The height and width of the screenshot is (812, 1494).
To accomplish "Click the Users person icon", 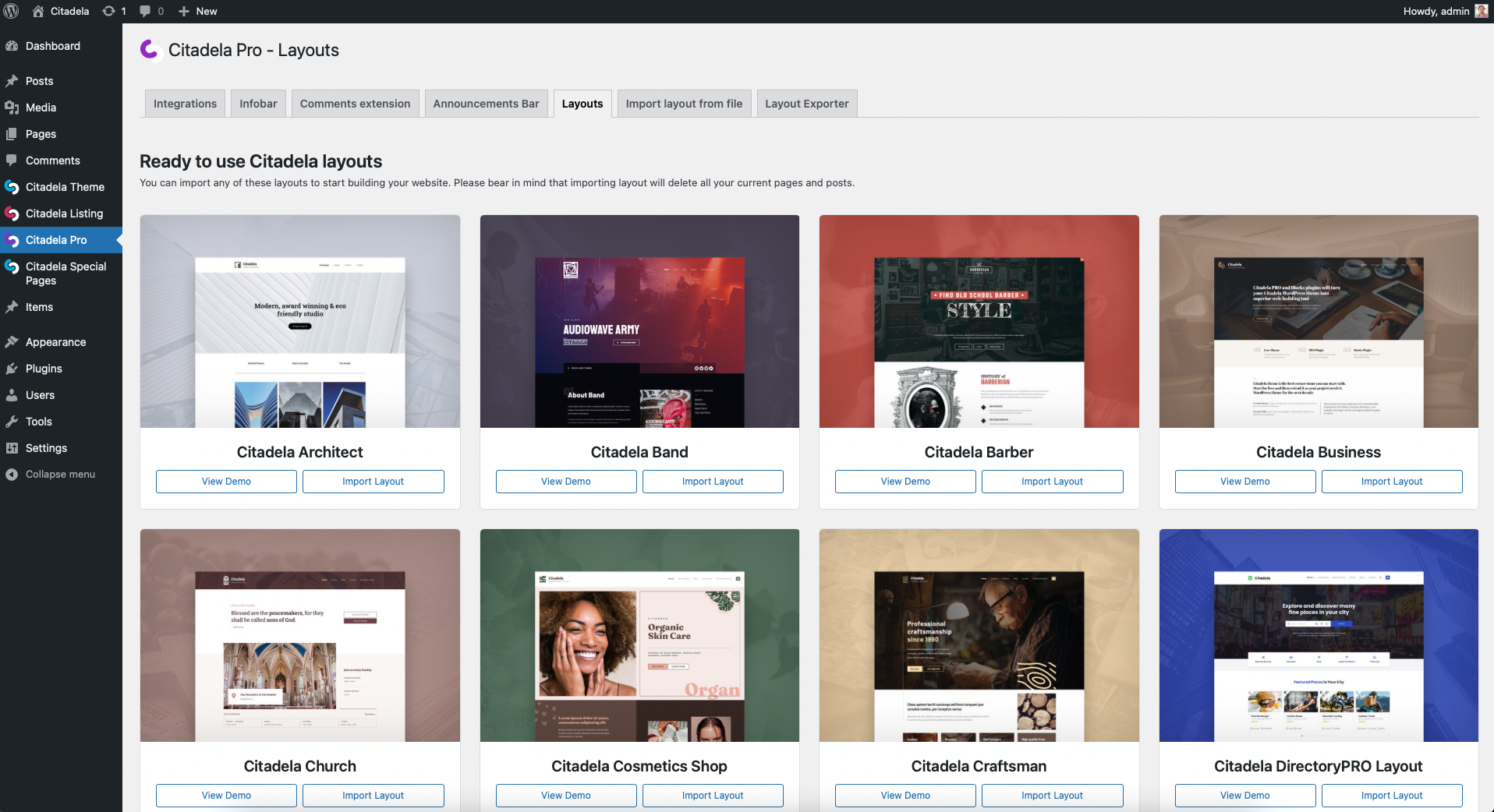I will (x=12, y=395).
